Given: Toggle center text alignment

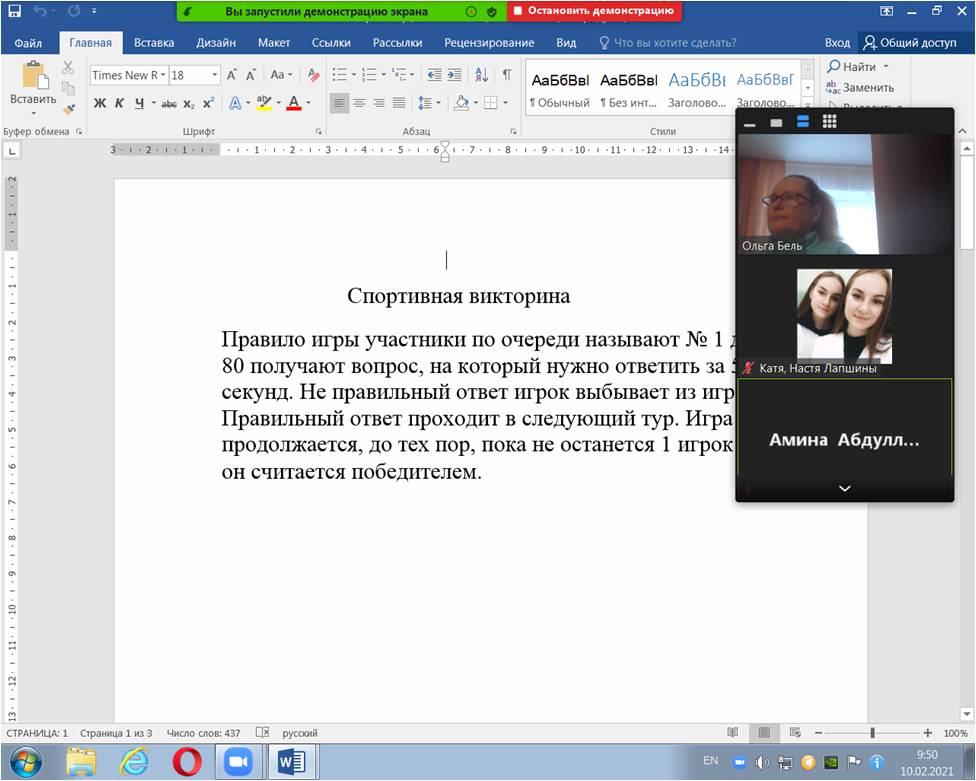Looking at the screenshot, I should click(x=360, y=103).
